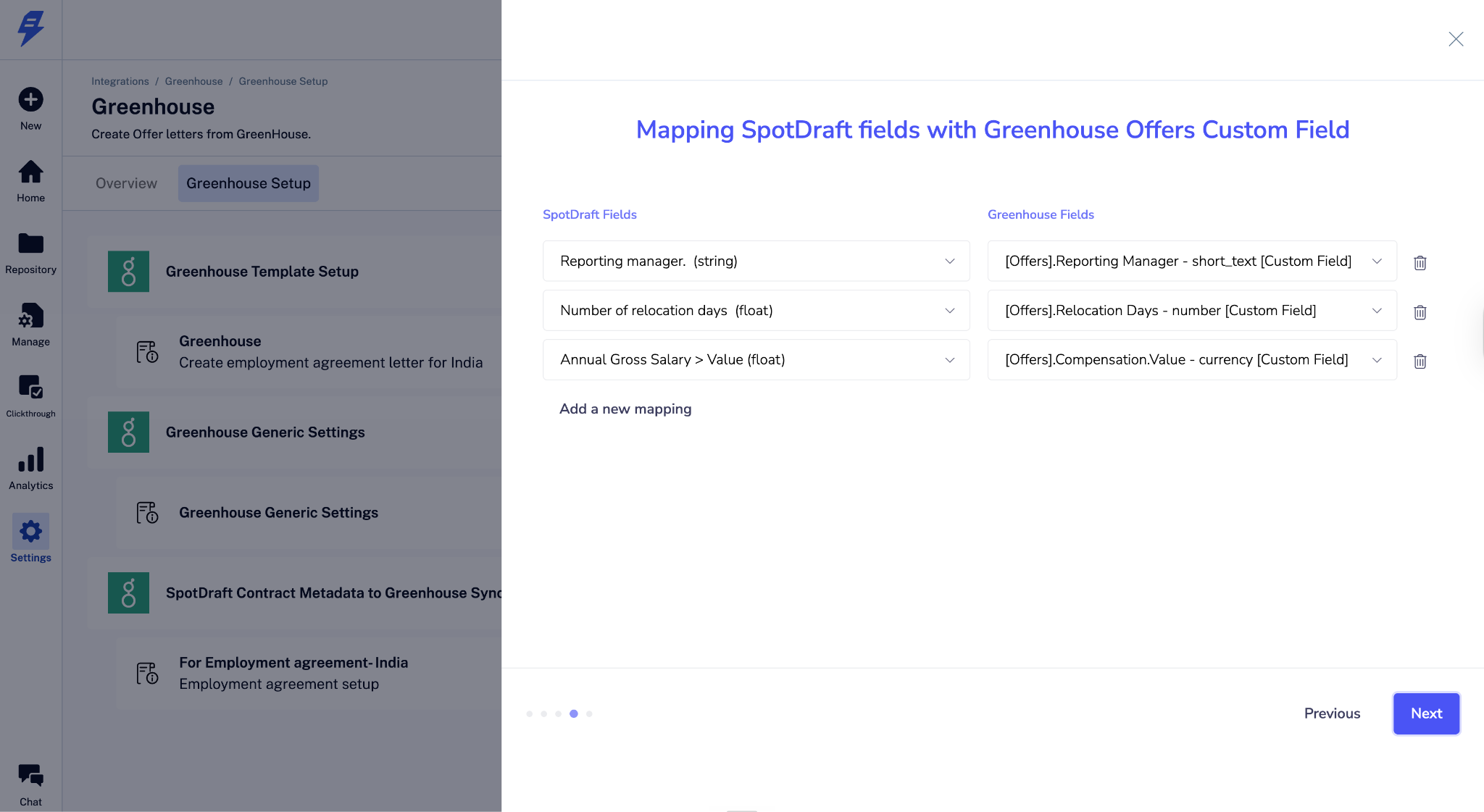Click Add a new mapping
Screen dimensions: 1484x812
tap(625, 409)
